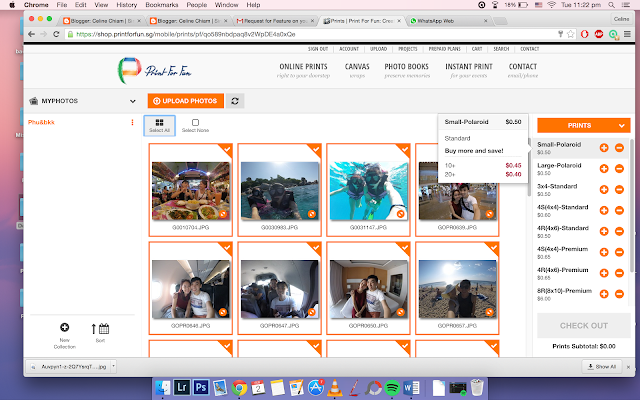Add one 4S(4x4)-Premium print with plus icon
The width and height of the screenshot is (640, 400).
[x=604, y=252]
